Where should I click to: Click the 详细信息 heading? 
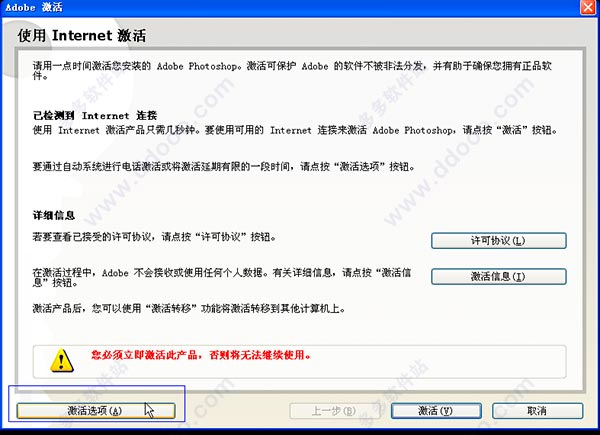pos(54,215)
